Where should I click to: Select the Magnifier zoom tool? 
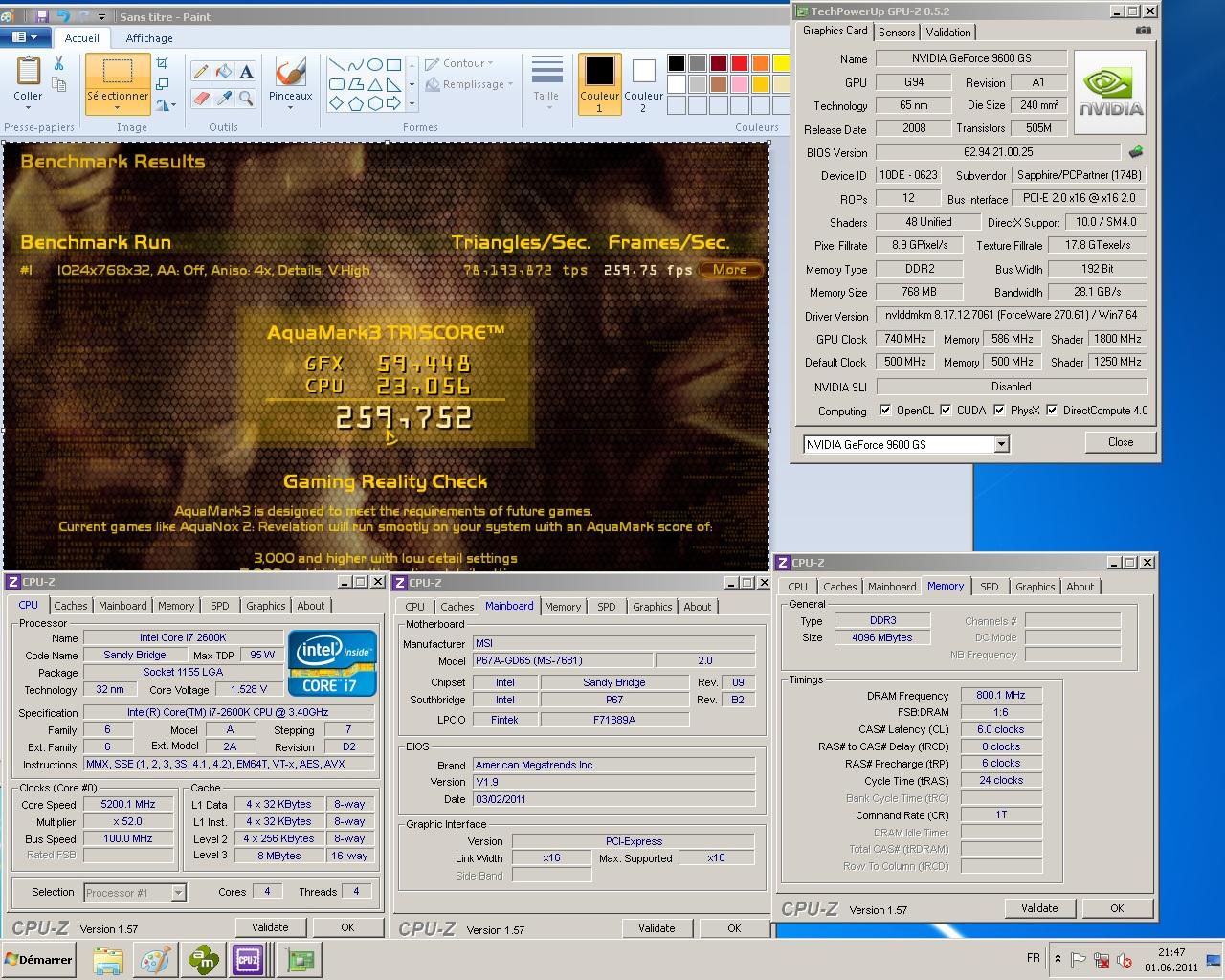tap(246, 99)
